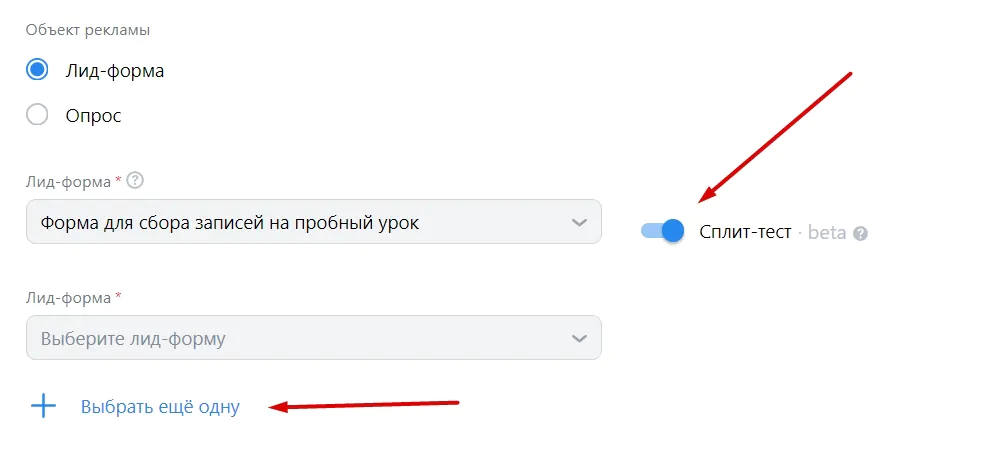The height and width of the screenshot is (452, 985).
Task: Click the question-mark help icon beside Лид-форма label
Action: (135, 181)
